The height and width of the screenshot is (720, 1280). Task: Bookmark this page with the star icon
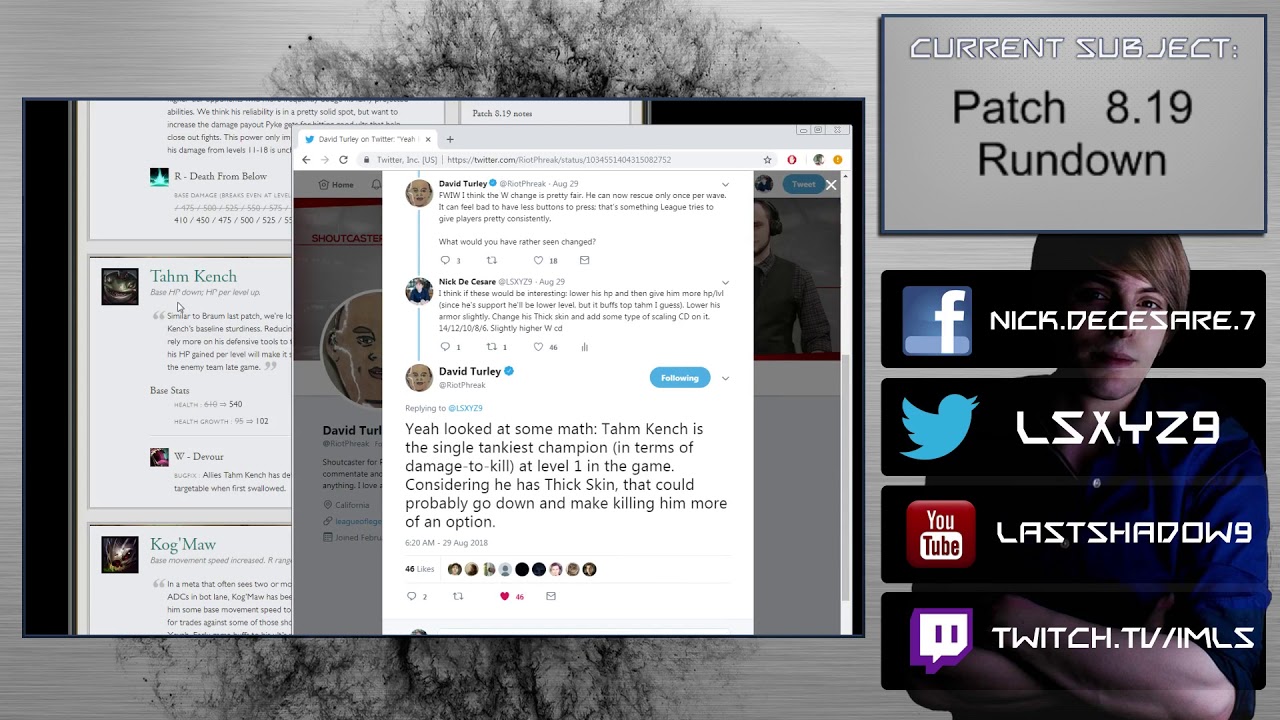click(x=767, y=160)
